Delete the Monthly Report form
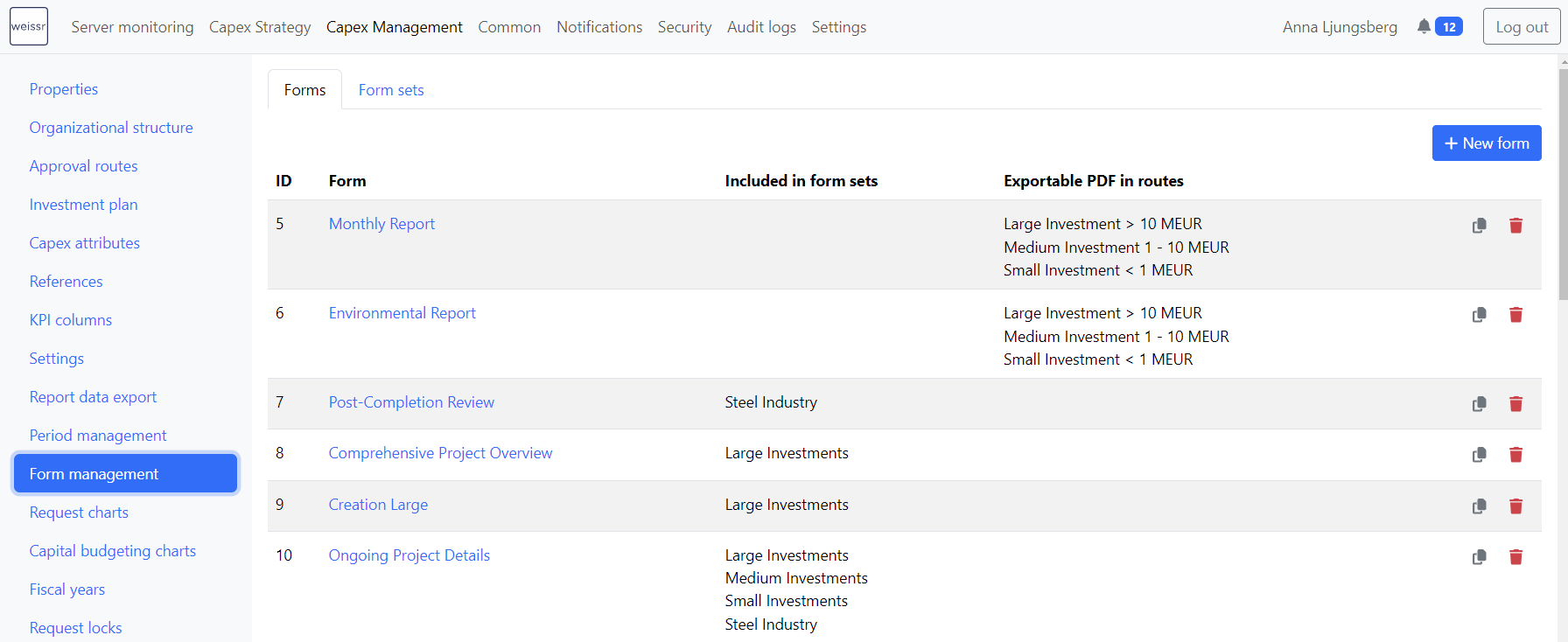1568x642 pixels. coord(1516,226)
